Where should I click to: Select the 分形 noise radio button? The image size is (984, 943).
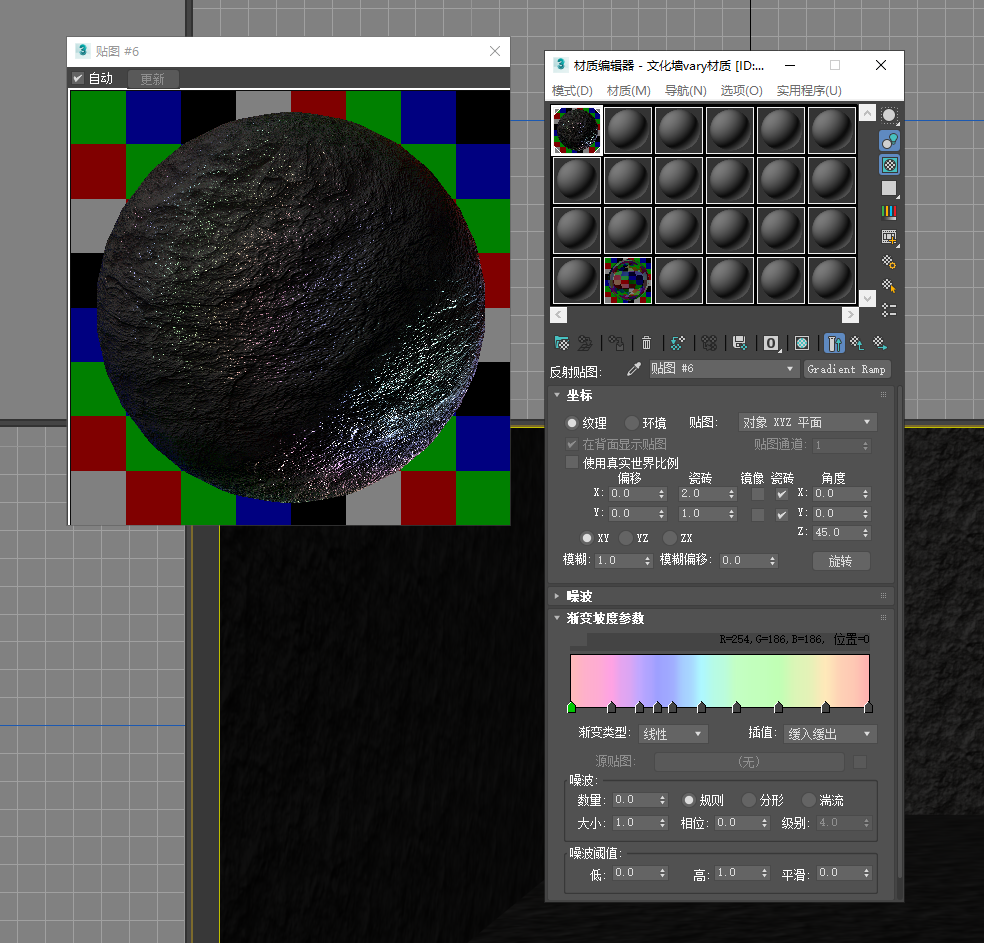point(749,800)
